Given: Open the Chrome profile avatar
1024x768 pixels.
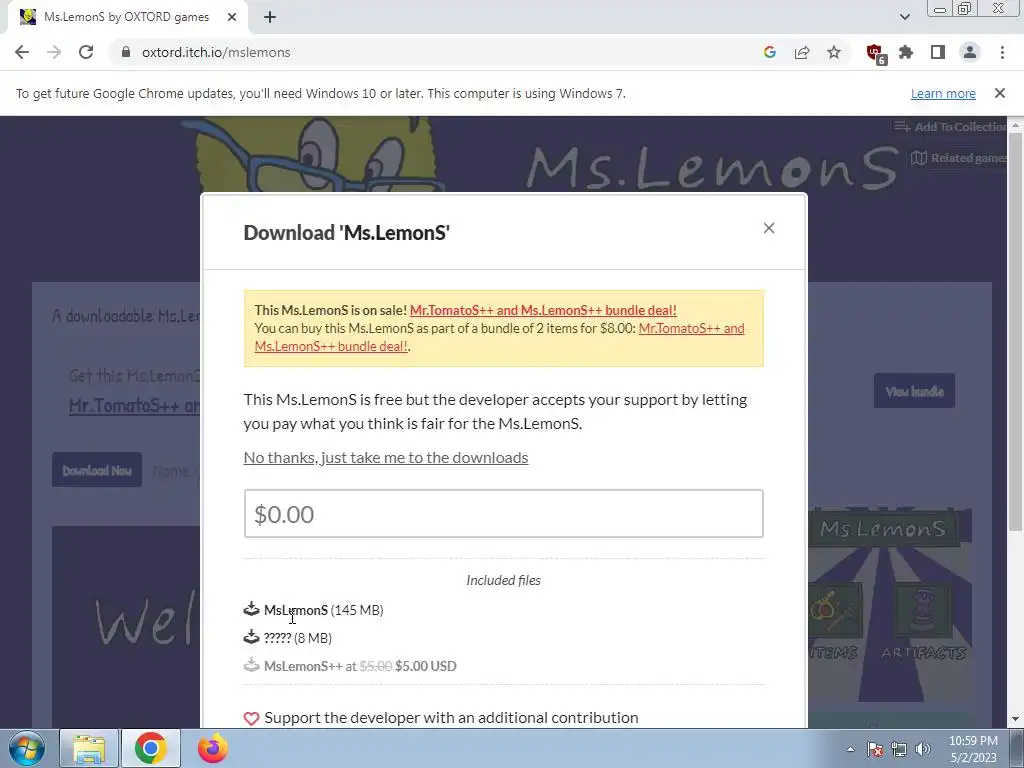Looking at the screenshot, I should click(x=970, y=52).
